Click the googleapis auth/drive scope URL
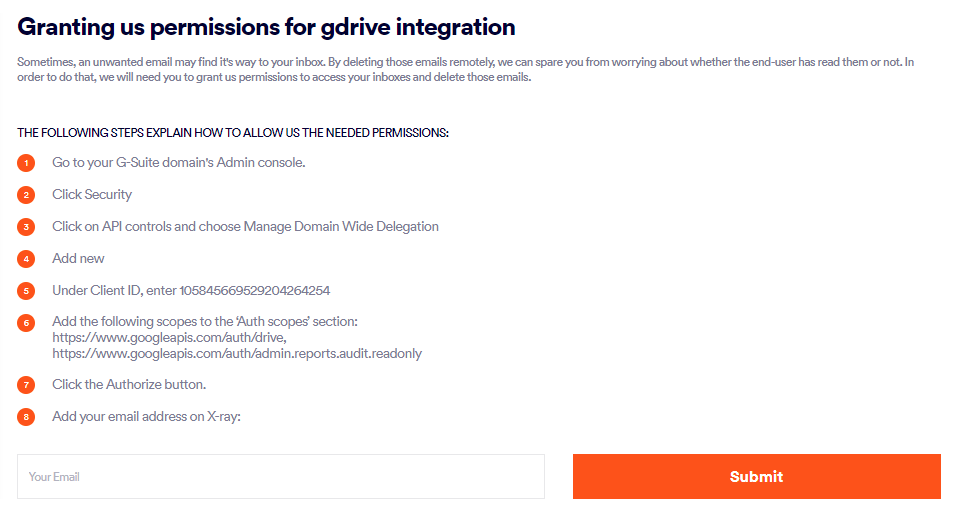 (169, 338)
